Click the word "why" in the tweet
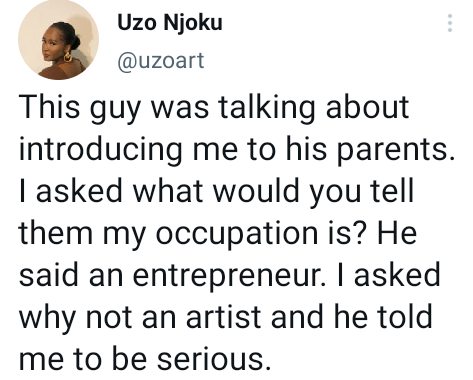This screenshot has height=380, width=473. tap(47, 318)
